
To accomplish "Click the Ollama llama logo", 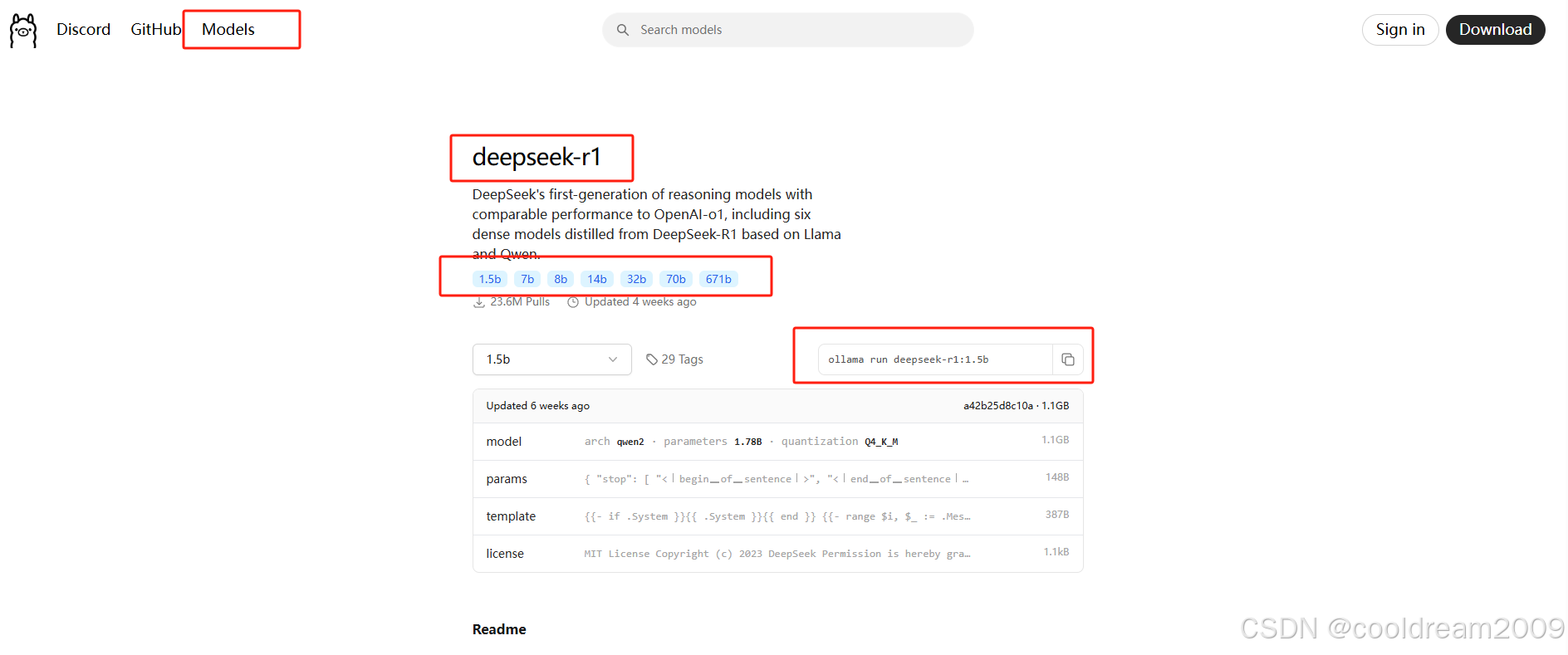I will pyautogui.click(x=23, y=31).
